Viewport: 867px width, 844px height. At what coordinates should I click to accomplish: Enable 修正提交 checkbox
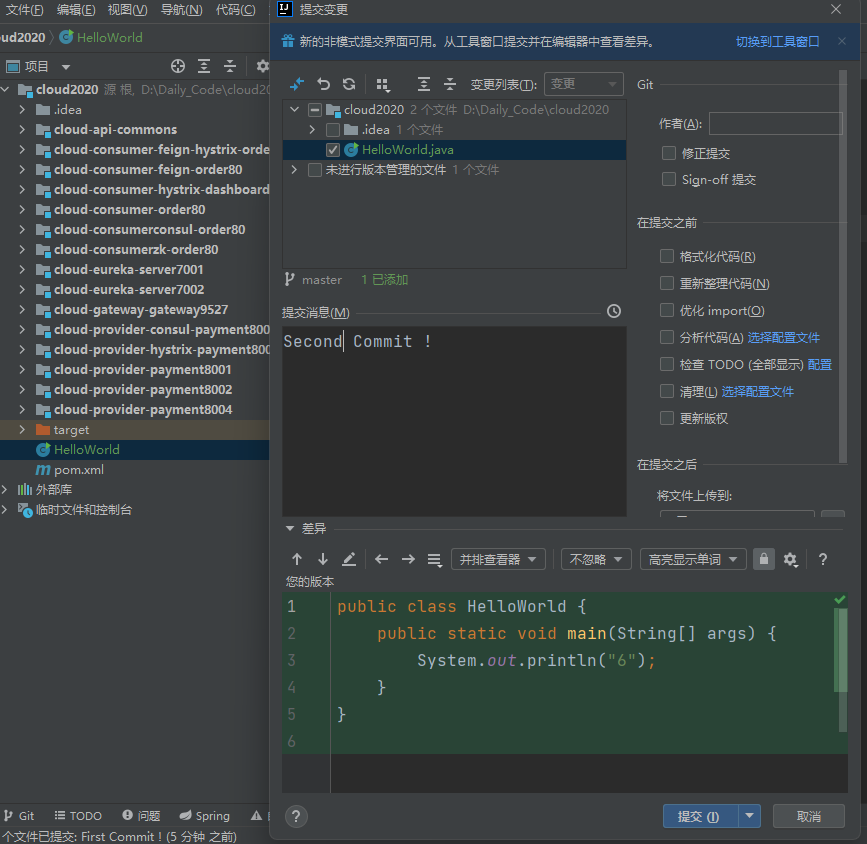668,153
